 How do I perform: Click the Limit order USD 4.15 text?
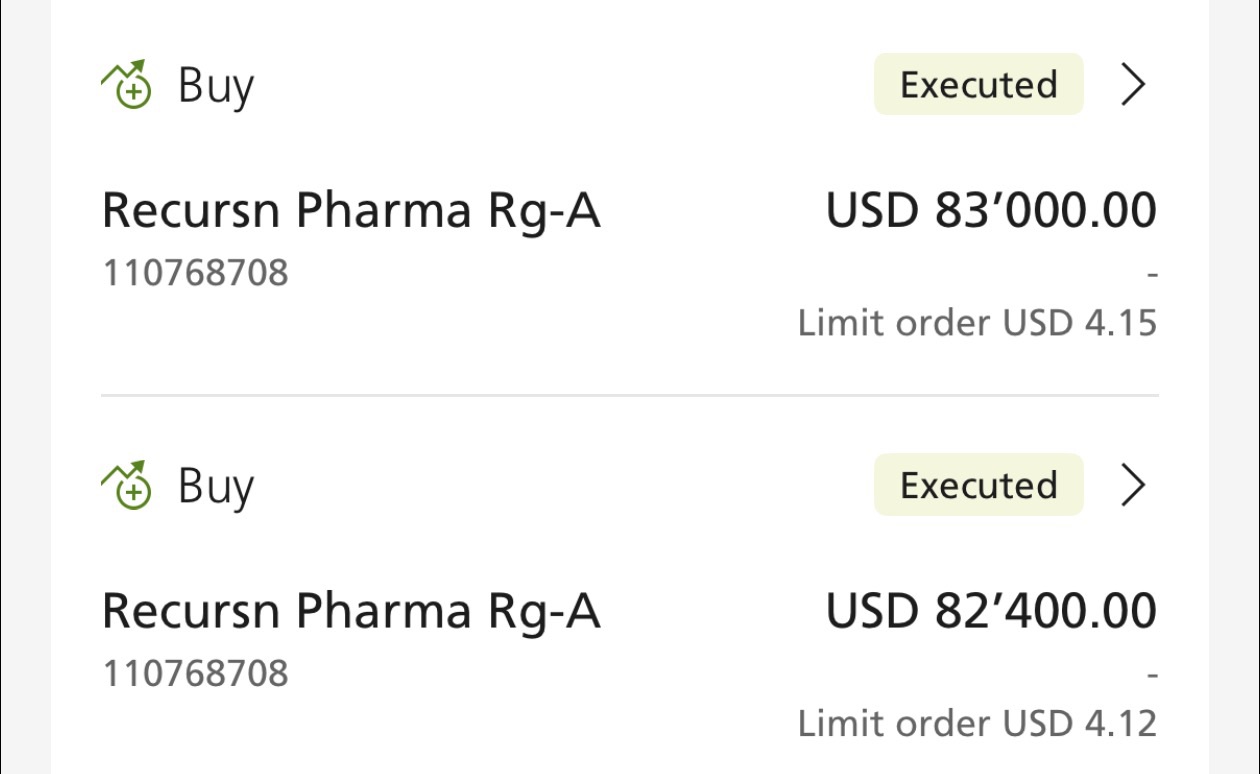pos(977,323)
